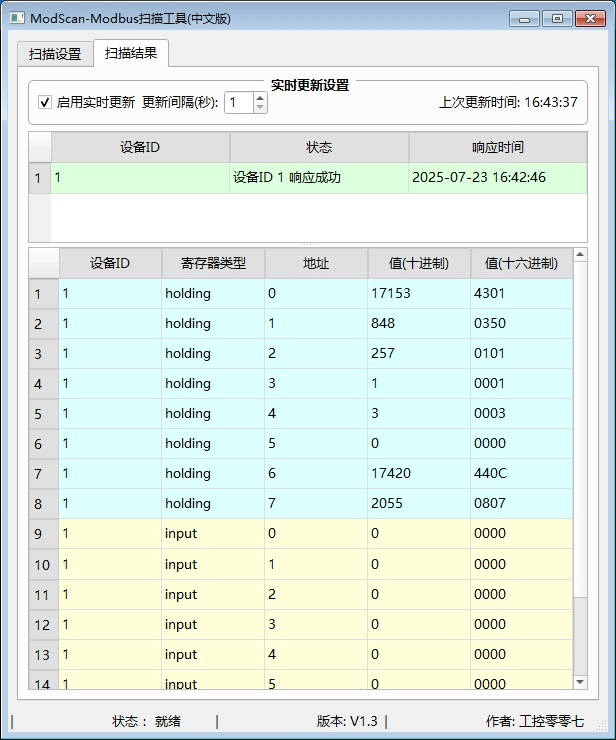Viewport: 616px width, 740px height.
Task: Click the 上次更新时间: 16:43:37 label
Action: click(x=508, y=102)
